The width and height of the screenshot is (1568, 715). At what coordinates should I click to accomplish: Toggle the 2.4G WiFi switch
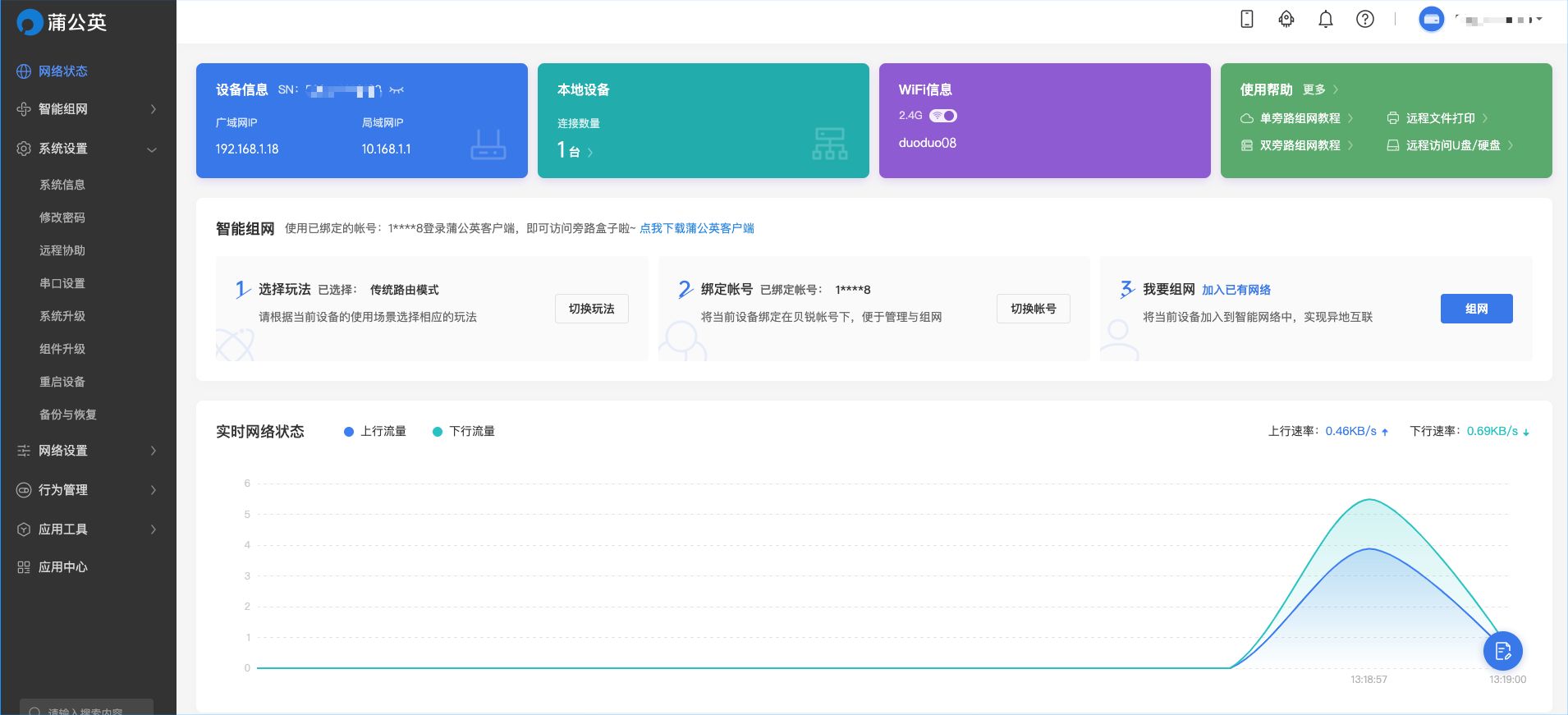click(943, 116)
